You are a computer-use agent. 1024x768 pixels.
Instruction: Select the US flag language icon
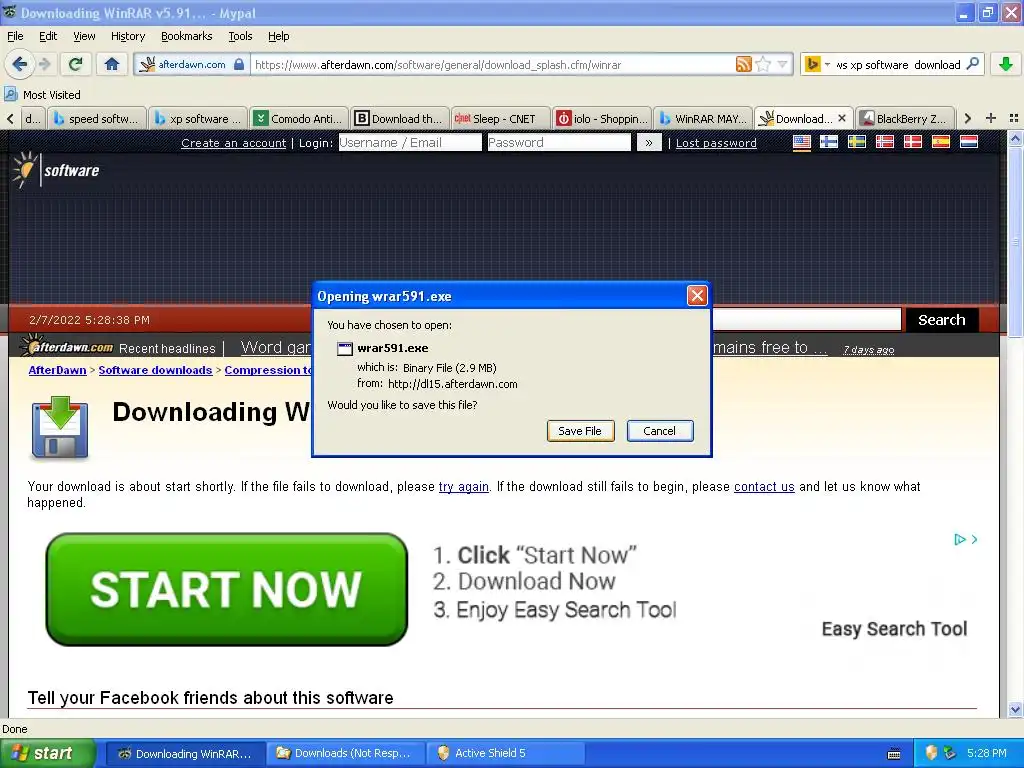coord(801,142)
